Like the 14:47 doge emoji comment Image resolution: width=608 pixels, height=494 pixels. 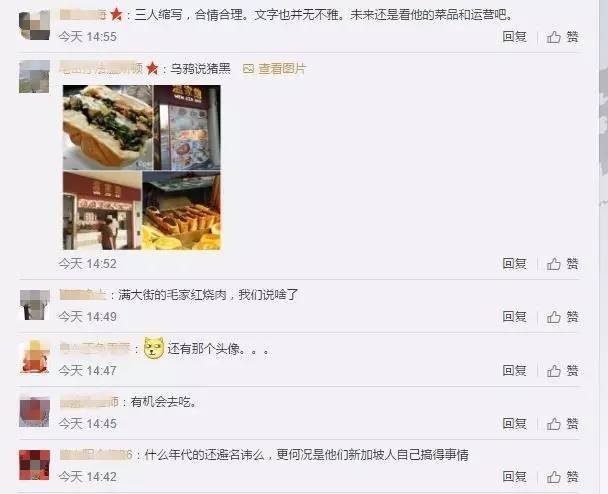pyautogui.click(x=562, y=371)
